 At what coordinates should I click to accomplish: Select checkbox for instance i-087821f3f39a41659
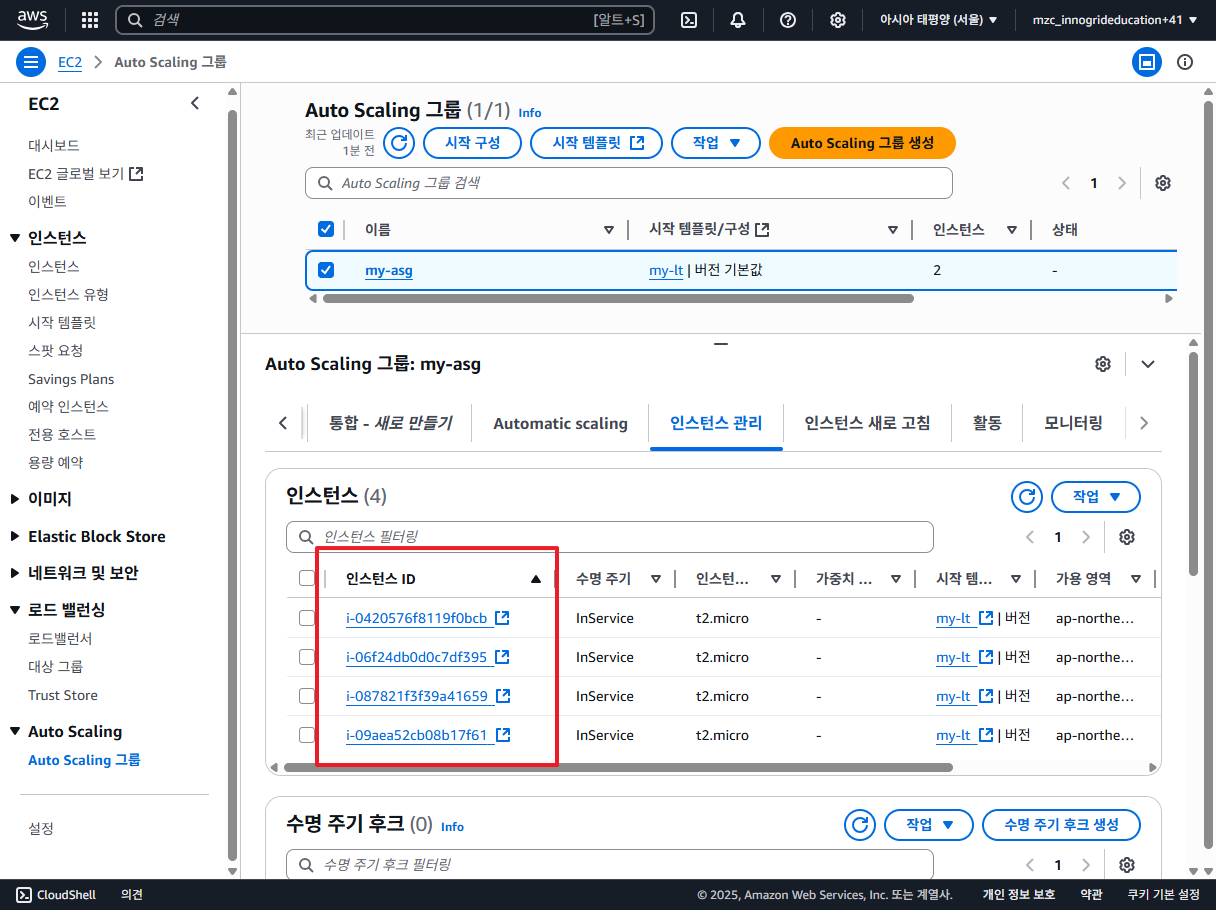point(307,696)
